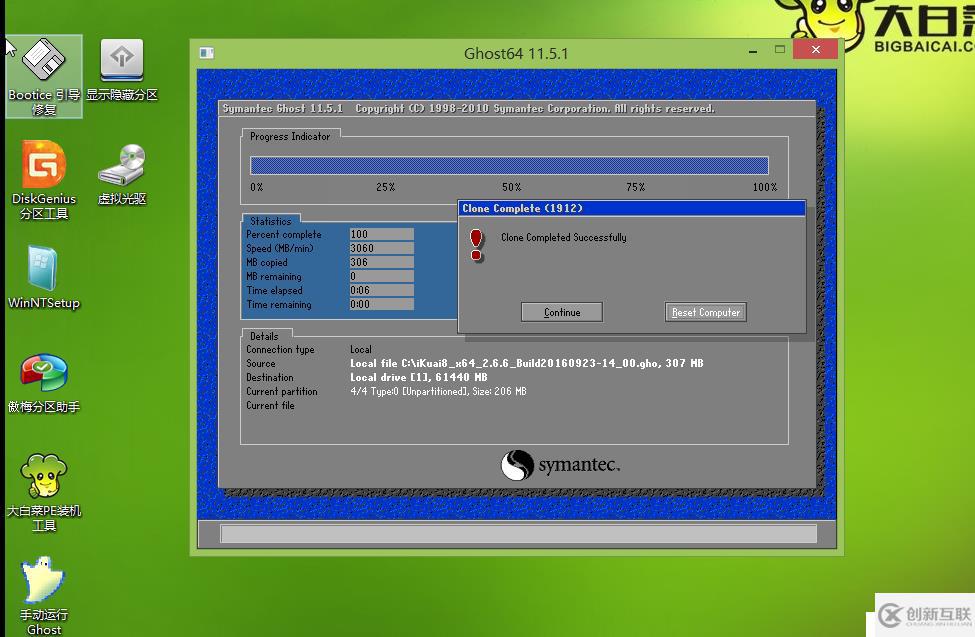Click the 50% progress scale label
This screenshot has width=975, height=637.
[x=512, y=187]
